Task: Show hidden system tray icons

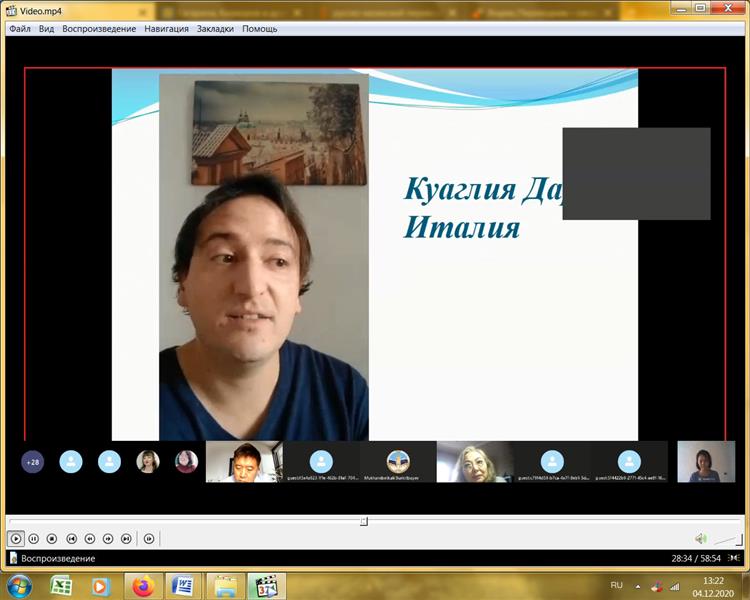Action: 638,585
